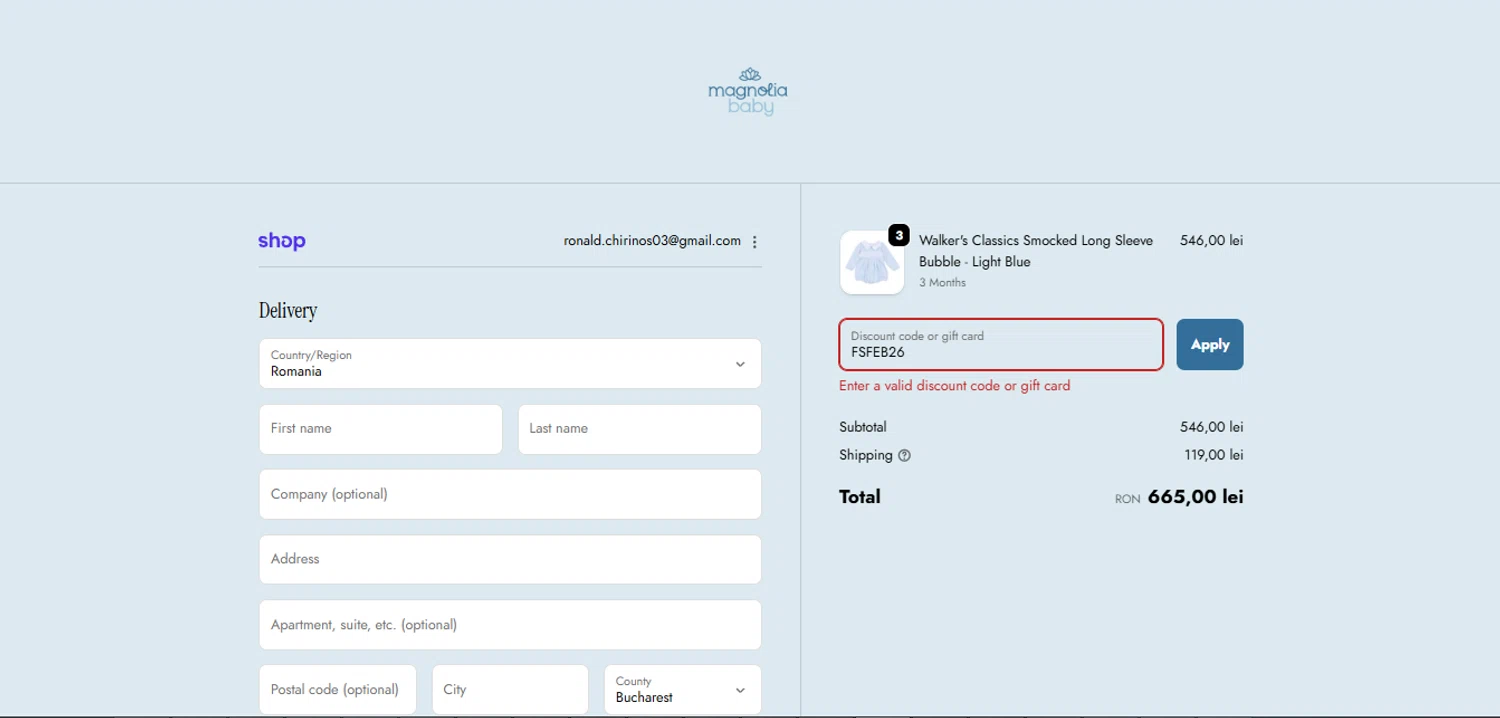The width and height of the screenshot is (1500, 718).
Task: Click the Delivery heading
Action: (288, 310)
